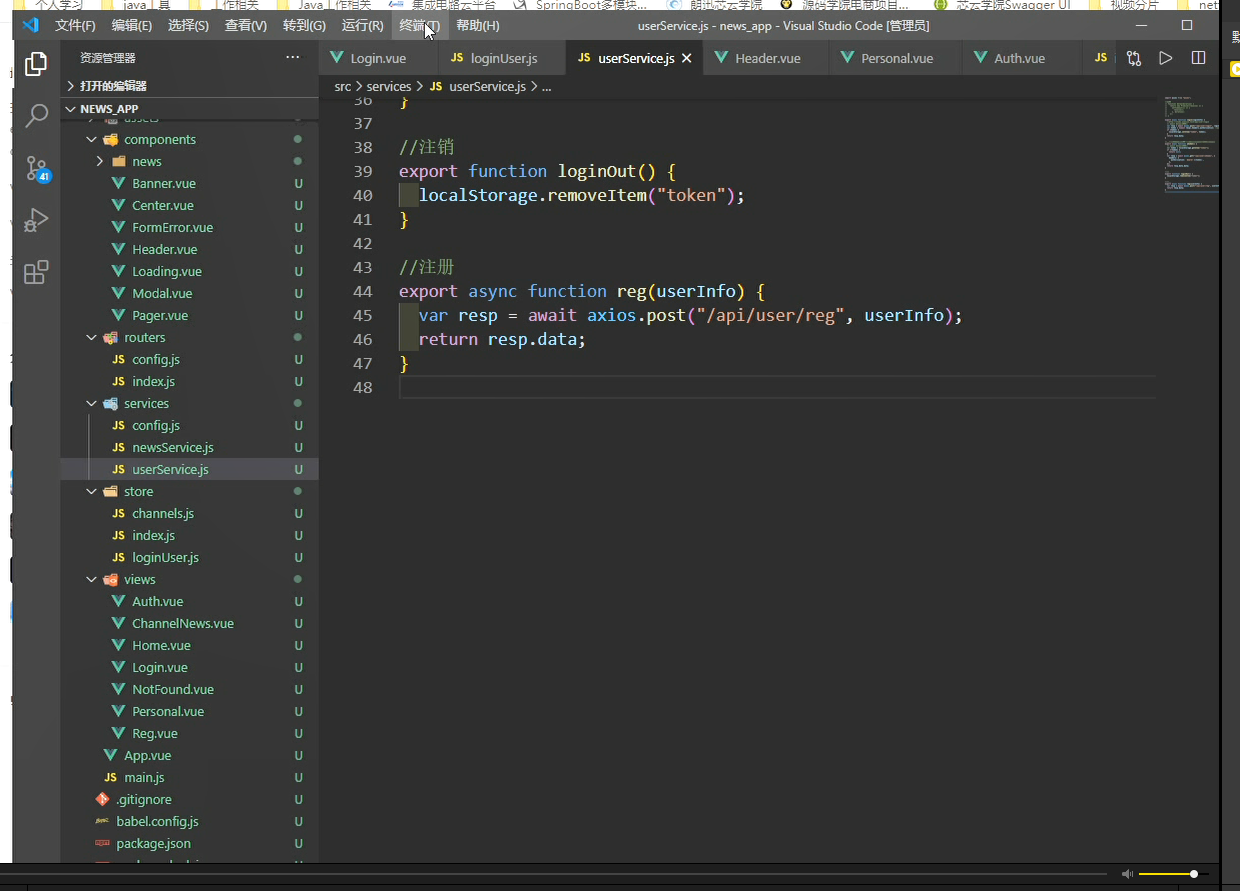Open the Extensions view

tap(36, 272)
